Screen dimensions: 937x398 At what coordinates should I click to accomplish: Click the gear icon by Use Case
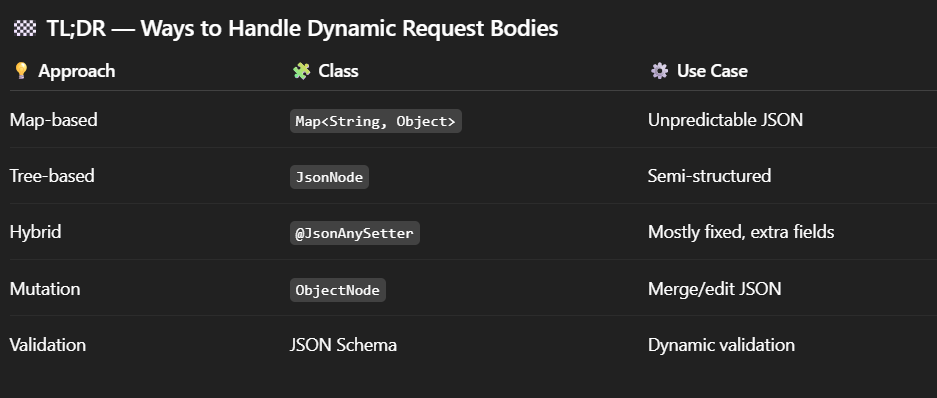click(659, 71)
